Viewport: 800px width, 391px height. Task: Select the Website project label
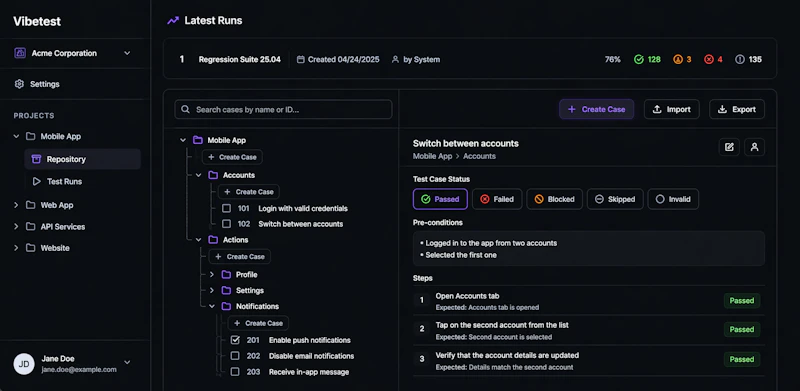pos(55,248)
